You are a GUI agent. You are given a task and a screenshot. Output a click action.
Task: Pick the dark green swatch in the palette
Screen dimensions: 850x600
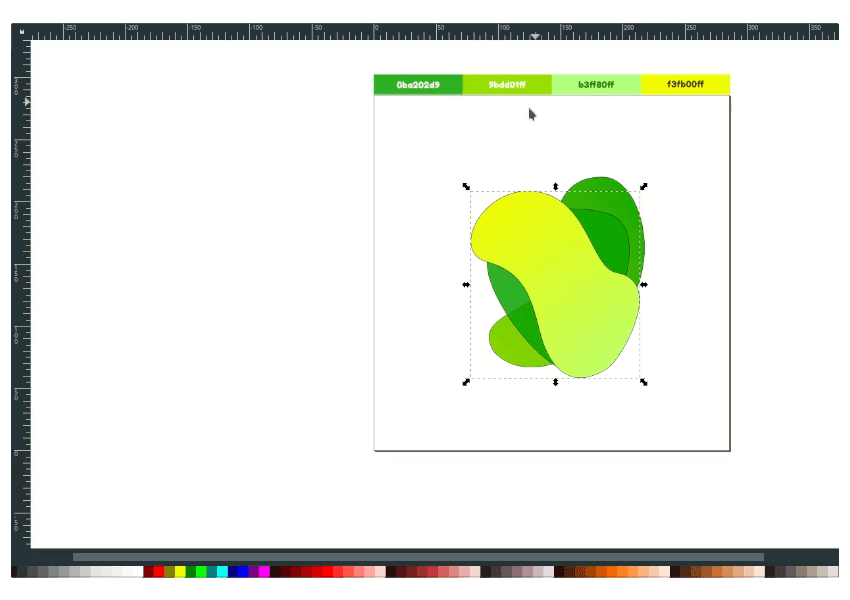[x=190, y=571]
